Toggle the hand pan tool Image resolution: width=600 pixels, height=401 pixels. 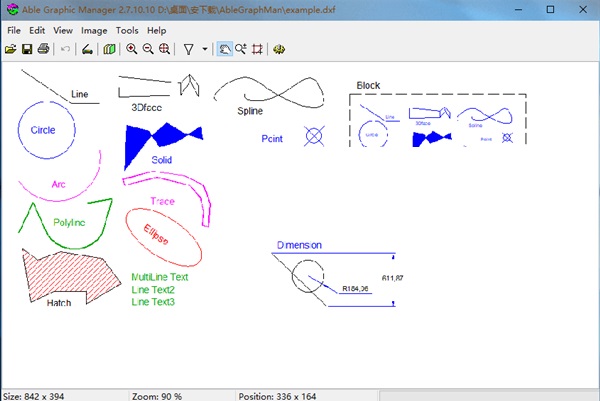[x=225, y=48]
